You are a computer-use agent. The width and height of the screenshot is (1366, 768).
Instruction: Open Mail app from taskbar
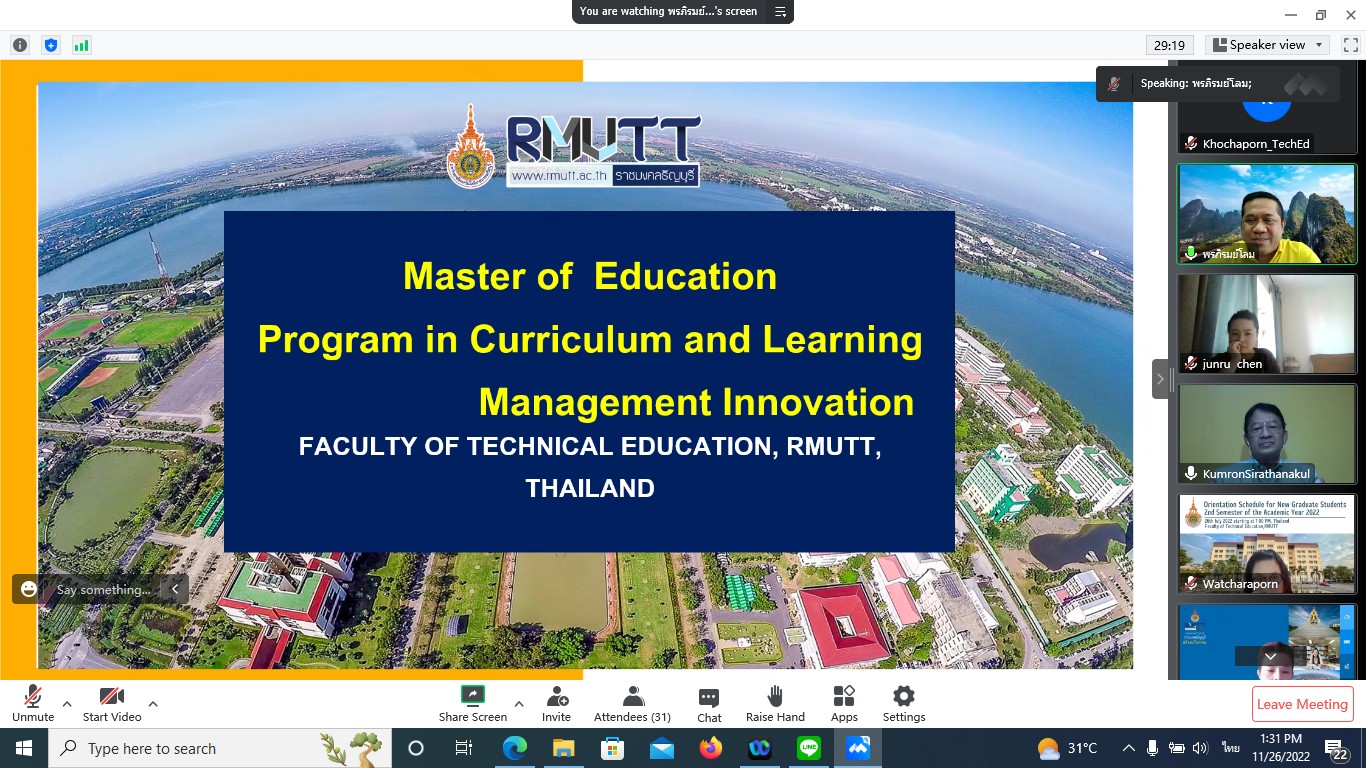coord(662,748)
